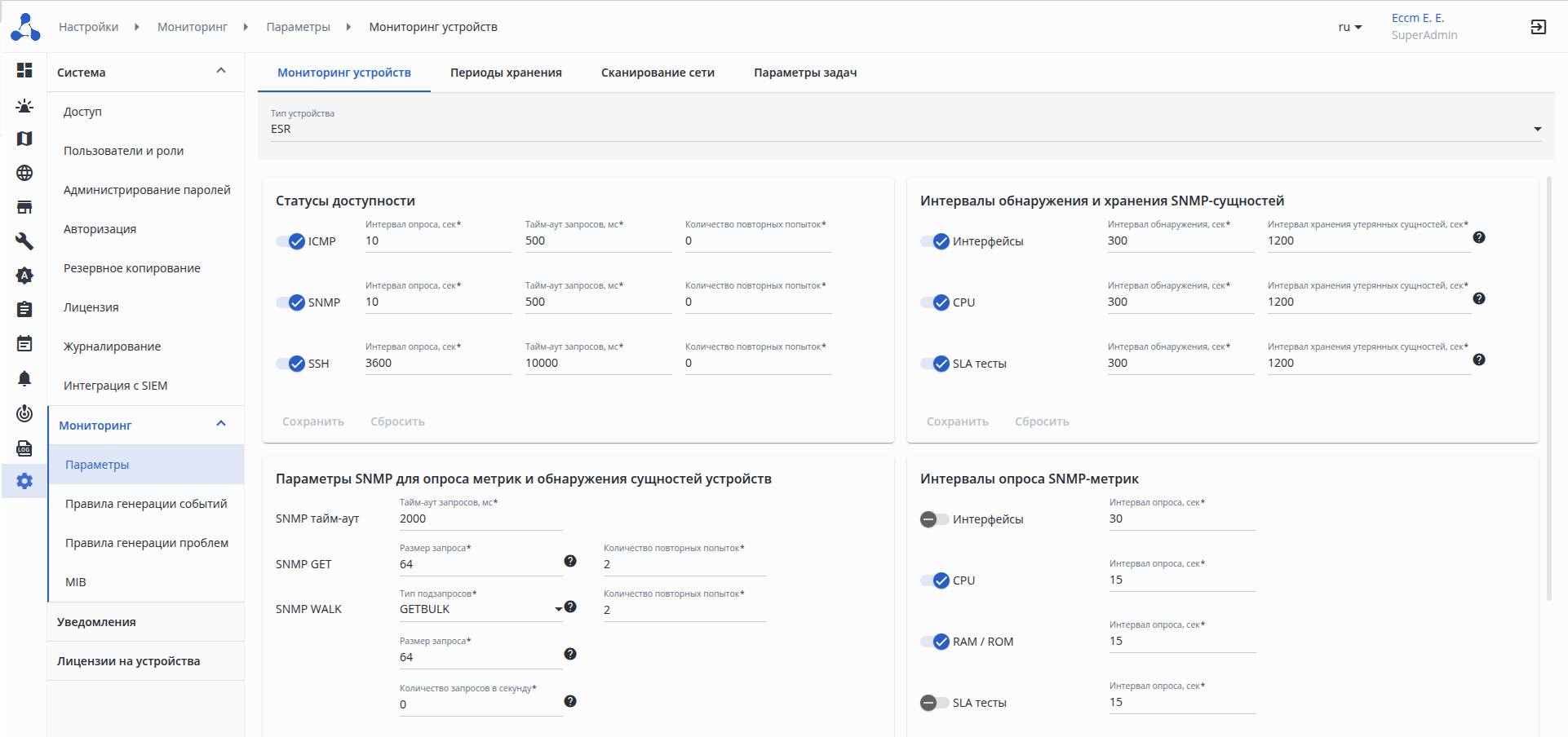This screenshot has height=737, width=1568.
Task: Disable the ICMP availability toggle
Action: (290, 241)
